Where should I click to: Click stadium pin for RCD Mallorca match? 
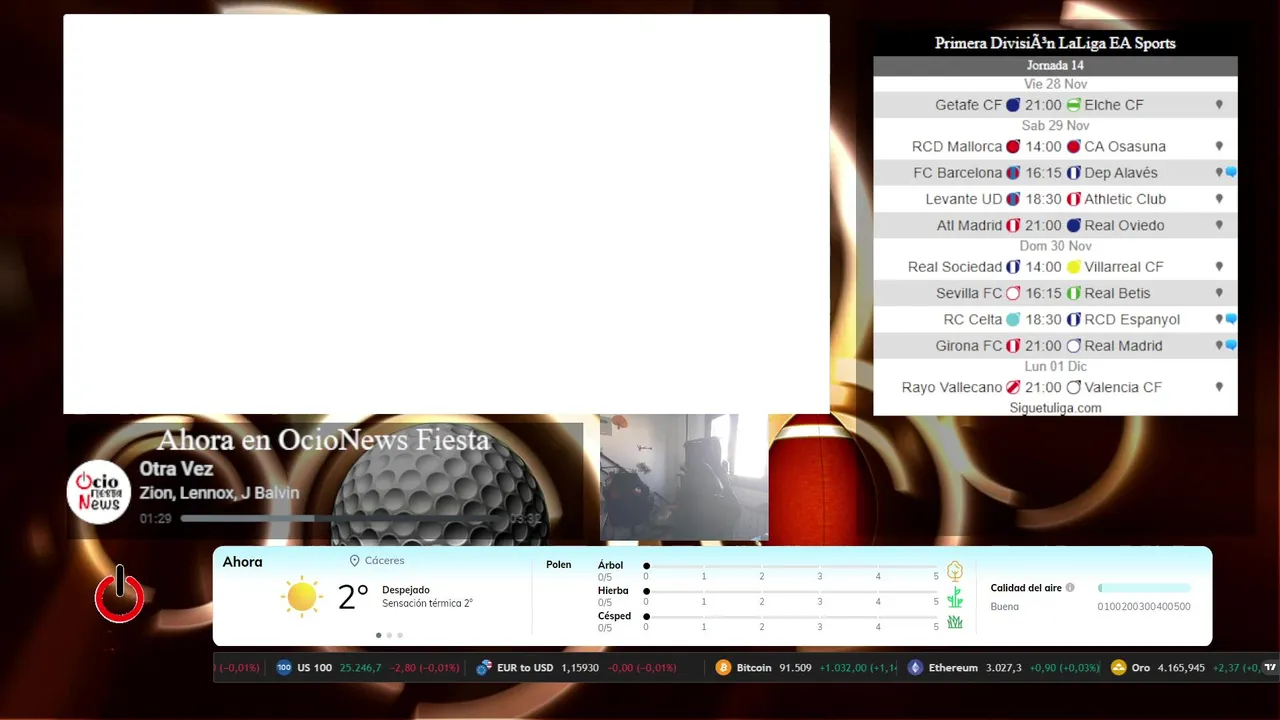tap(1219, 146)
